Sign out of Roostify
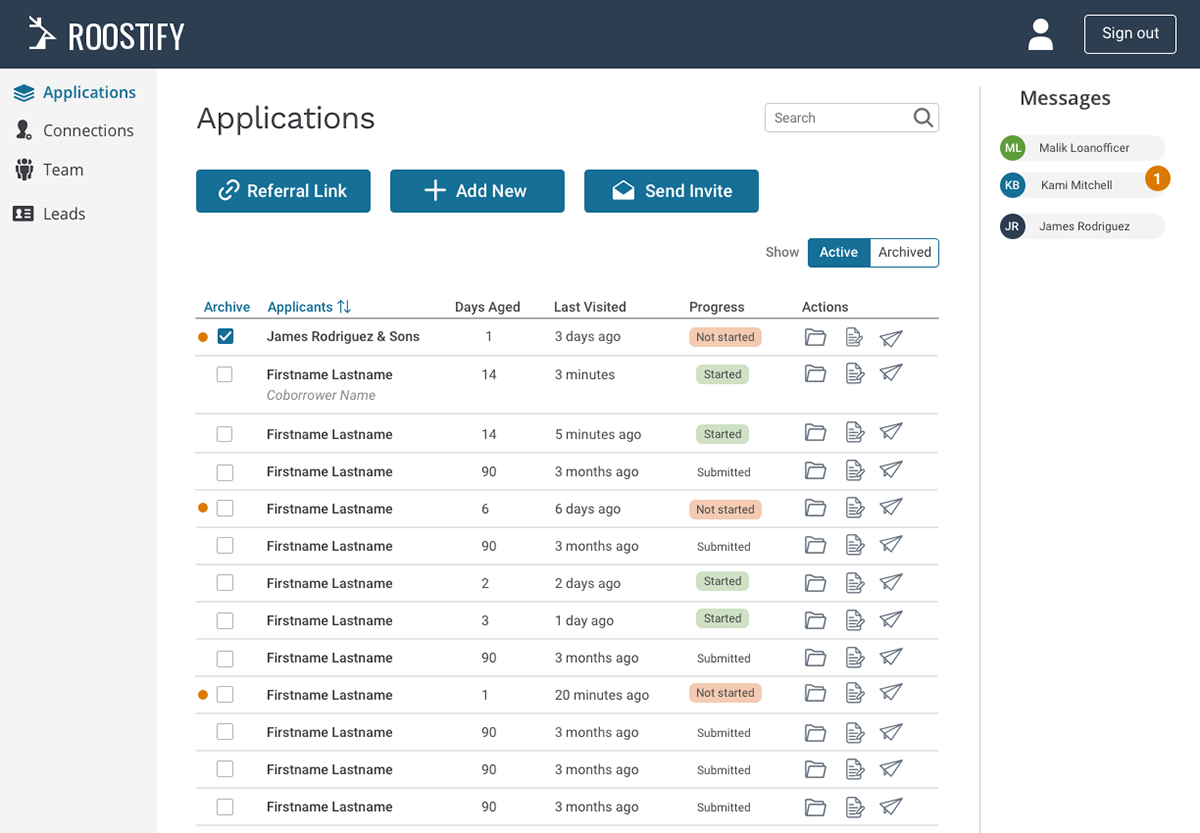 point(1130,34)
